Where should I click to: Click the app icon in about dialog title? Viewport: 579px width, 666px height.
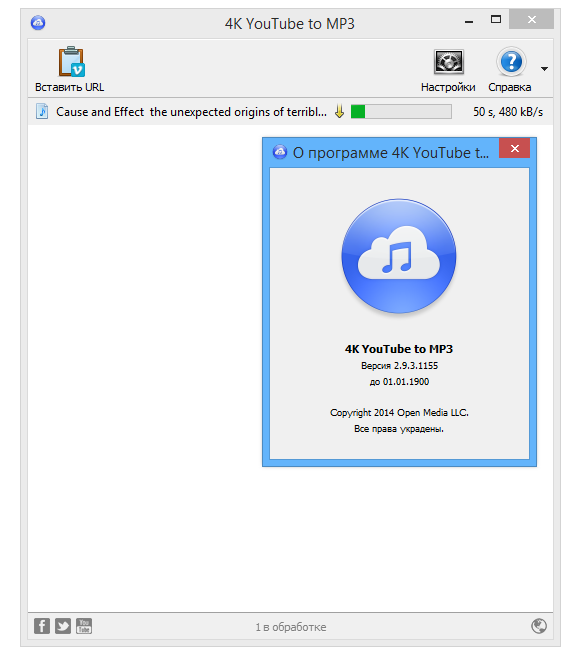point(280,152)
